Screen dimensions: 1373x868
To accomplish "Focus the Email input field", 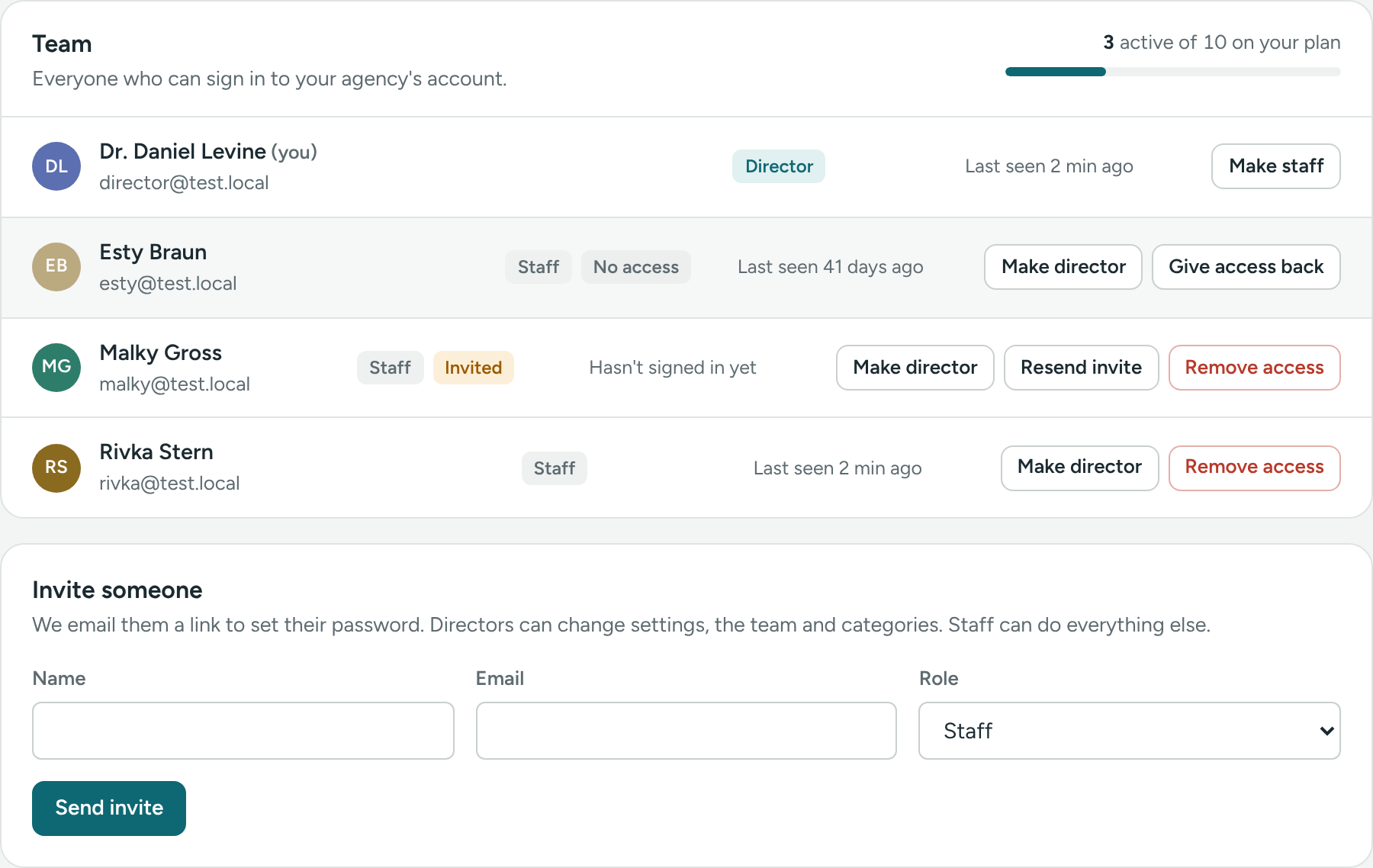I will 686,731.
